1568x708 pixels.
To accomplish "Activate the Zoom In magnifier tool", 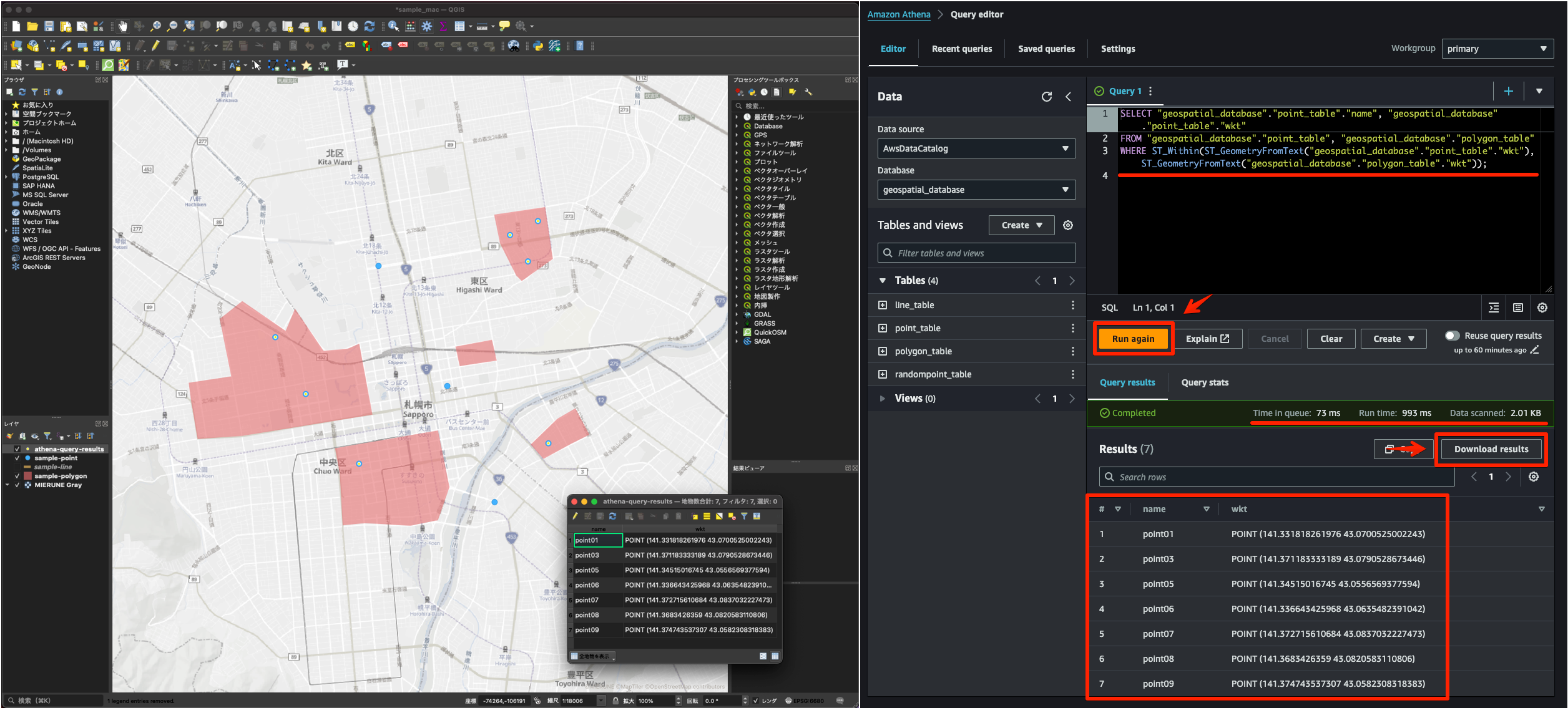I will coord(155,26).
